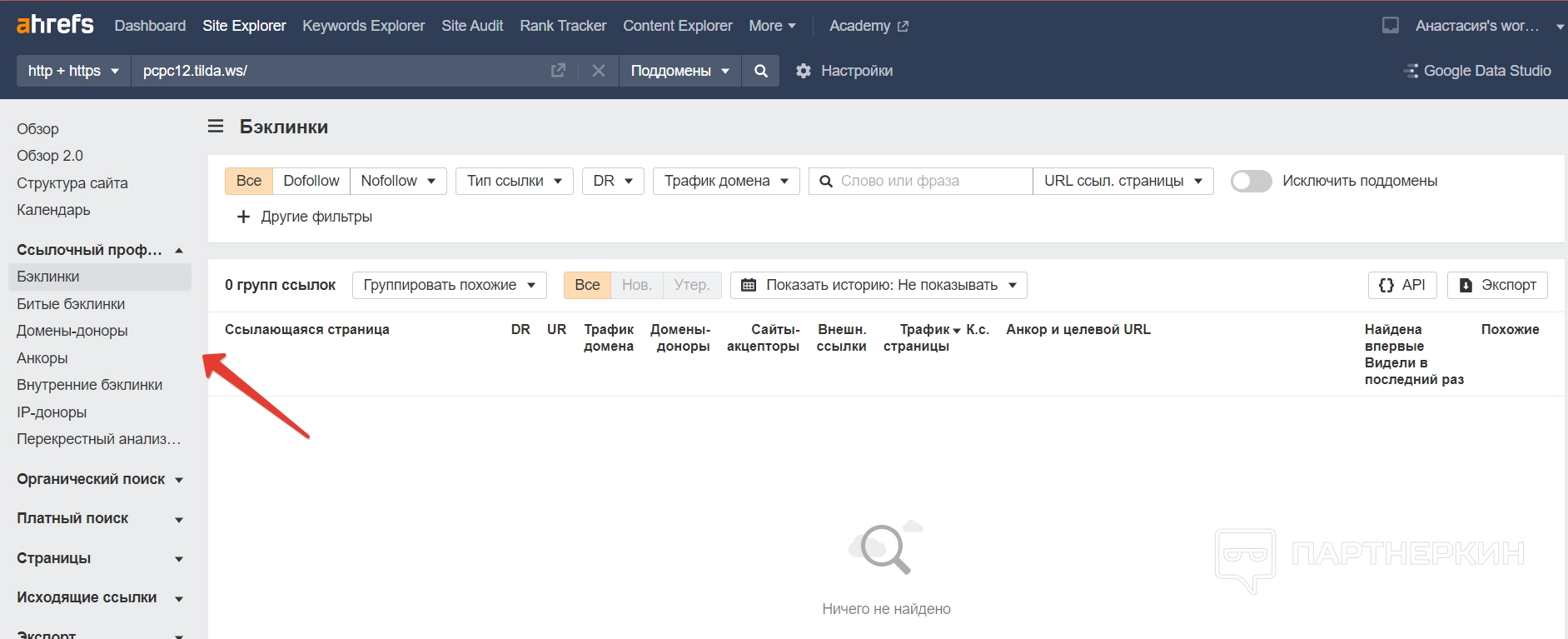Clear the URL field with the X icon

click(x=599, y=71)
